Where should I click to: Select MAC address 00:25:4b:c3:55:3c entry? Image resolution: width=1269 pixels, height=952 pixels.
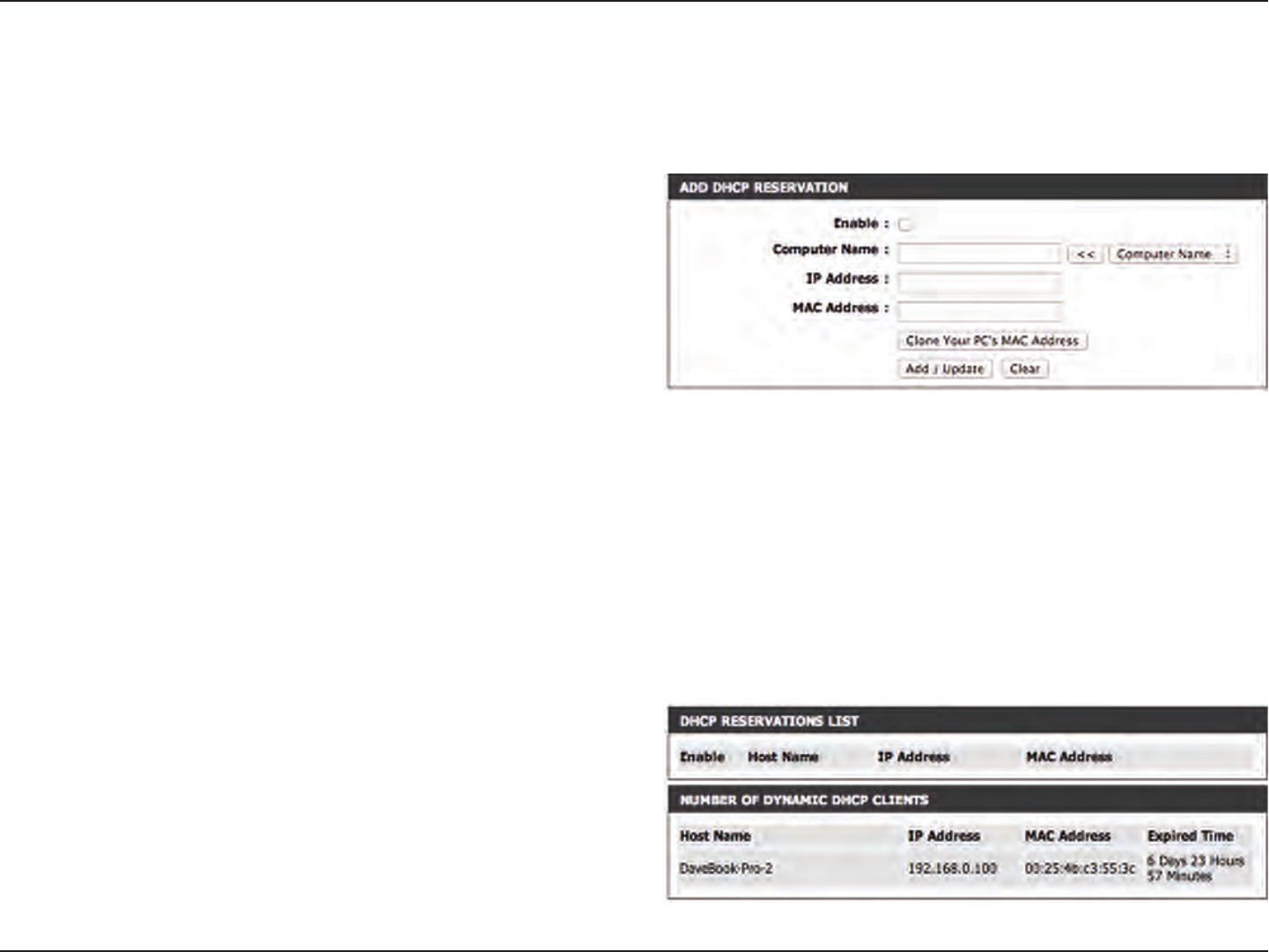[1080, 868]
